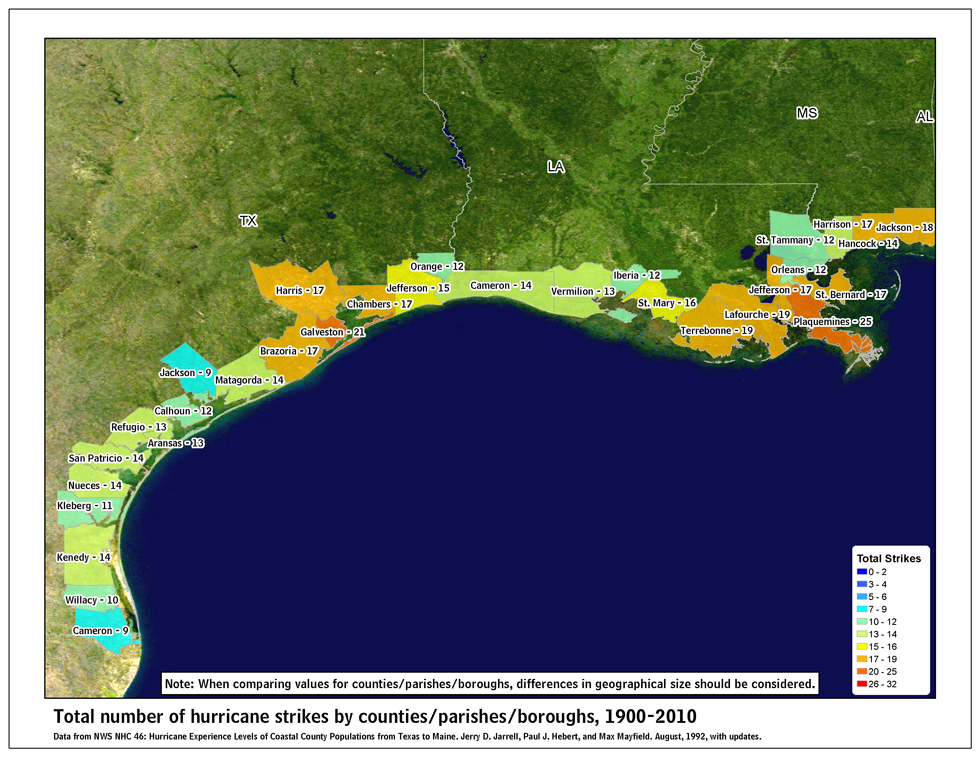This screenshot has height=757, width=980.
Task: Select the 7 - 9 legend color swatch
Action: point(861,609)
